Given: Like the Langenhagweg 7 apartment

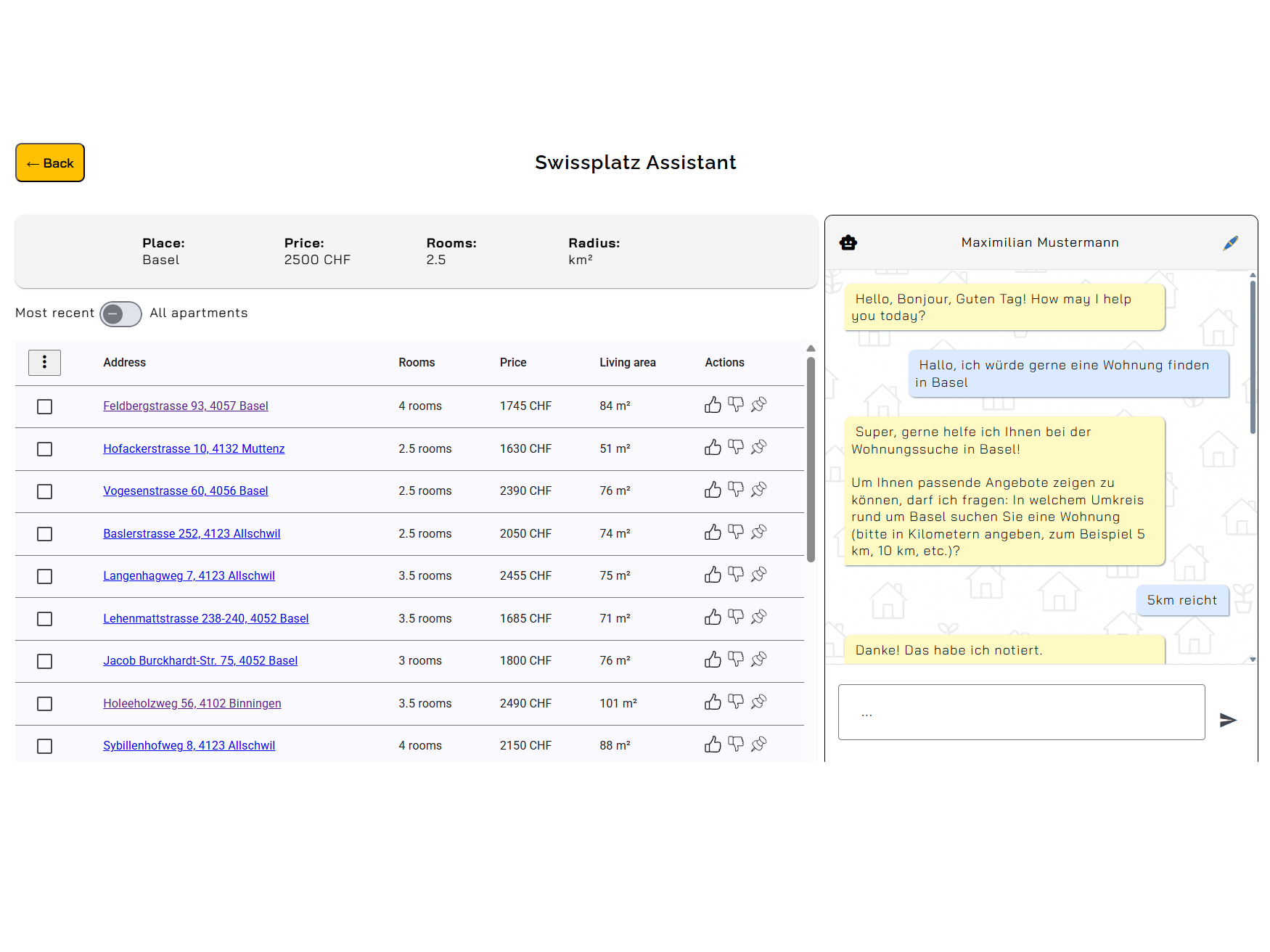Looking at the screenshot, I should coord(713,575).
